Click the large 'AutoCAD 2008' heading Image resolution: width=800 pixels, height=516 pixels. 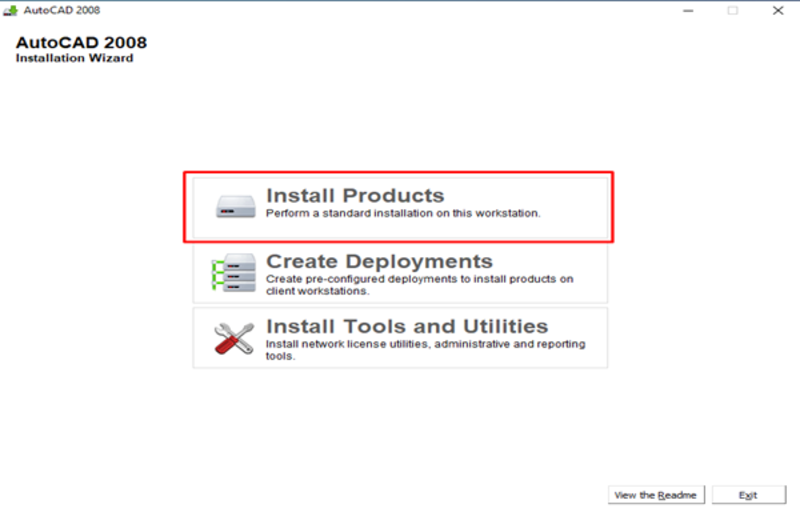[81, 42]
